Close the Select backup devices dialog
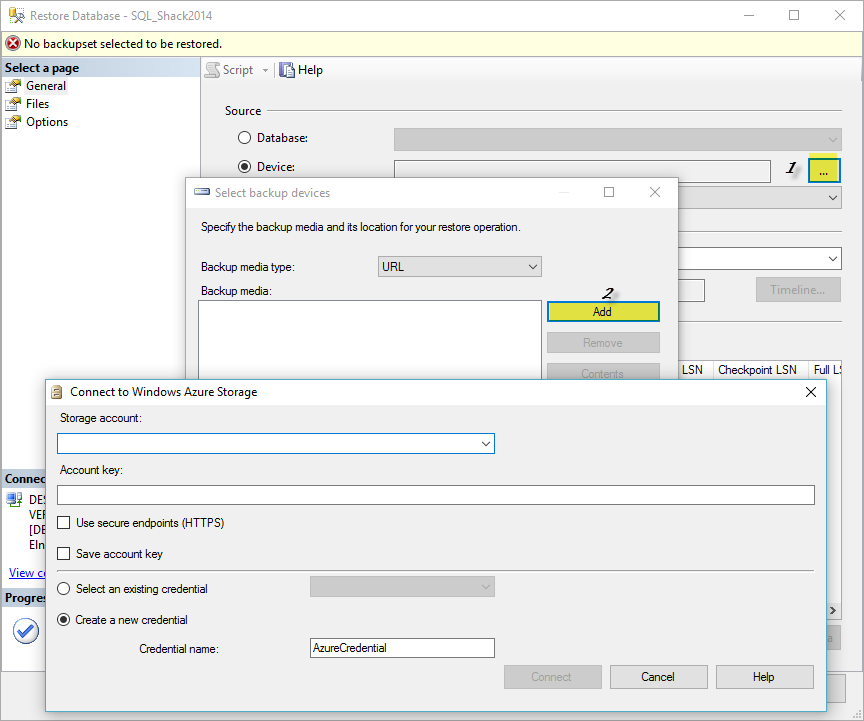The width and height of the screenshot is (864, 721). click(655, 192)
